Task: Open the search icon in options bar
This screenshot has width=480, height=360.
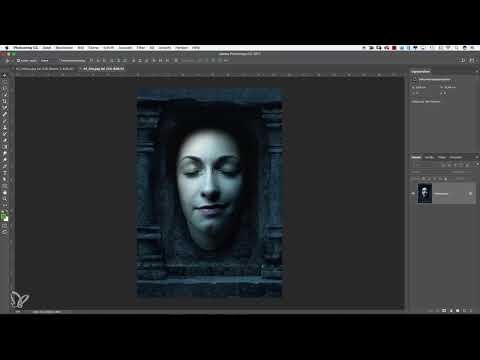Action: click(x=463, y=60)
